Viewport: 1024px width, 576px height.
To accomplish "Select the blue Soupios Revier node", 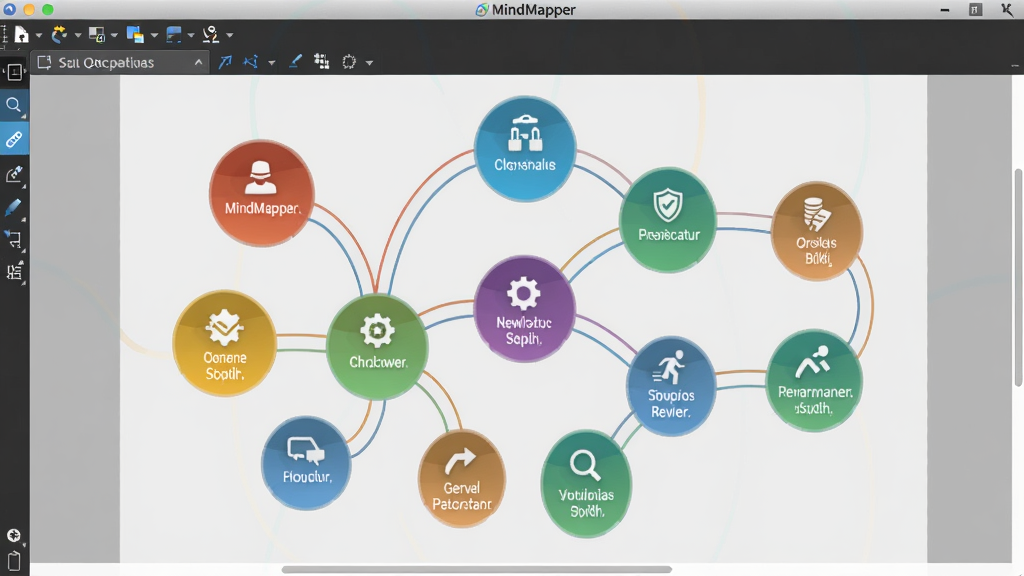I will [671, 385].
